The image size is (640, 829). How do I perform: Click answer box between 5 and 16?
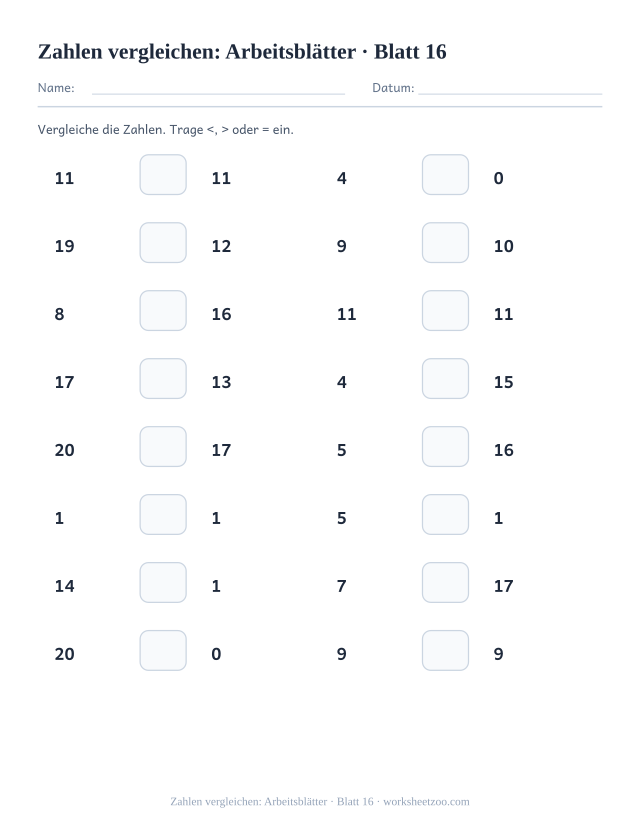tap(445, 447)
